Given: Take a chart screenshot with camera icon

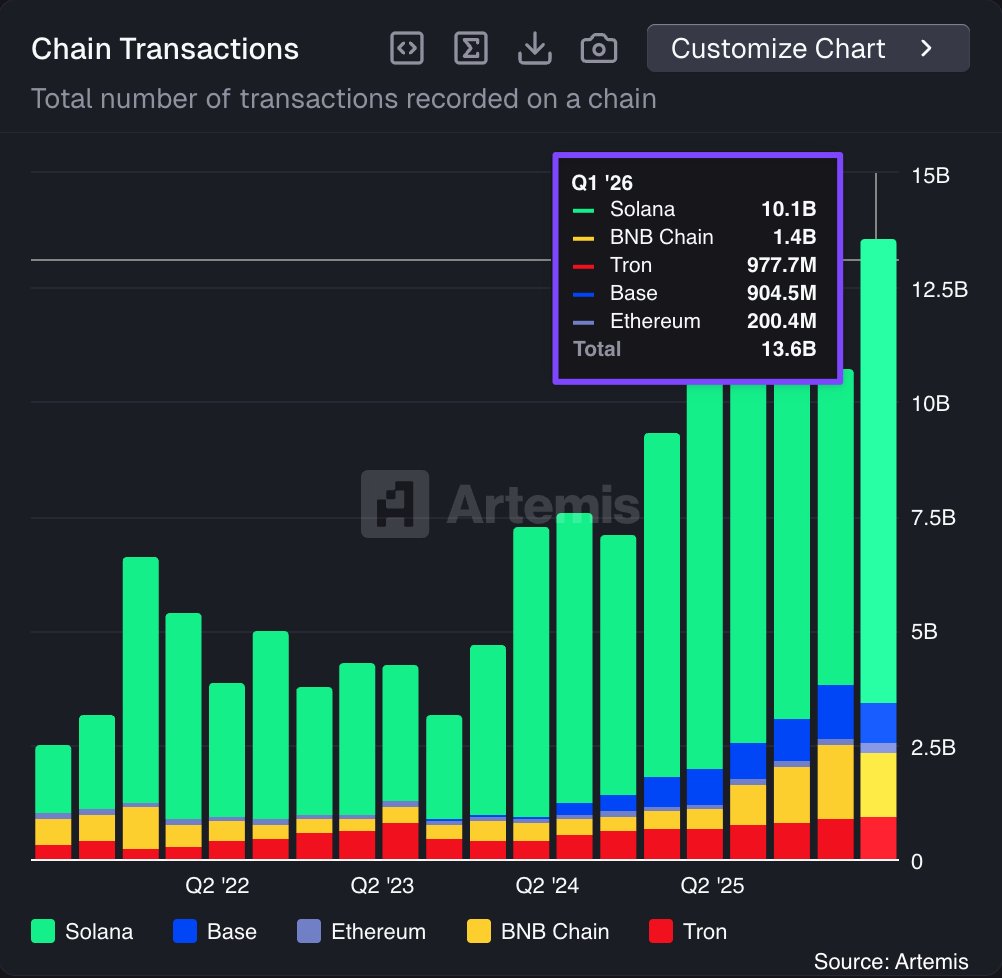Looking at the screenshot, I should (x=598, y=48).
